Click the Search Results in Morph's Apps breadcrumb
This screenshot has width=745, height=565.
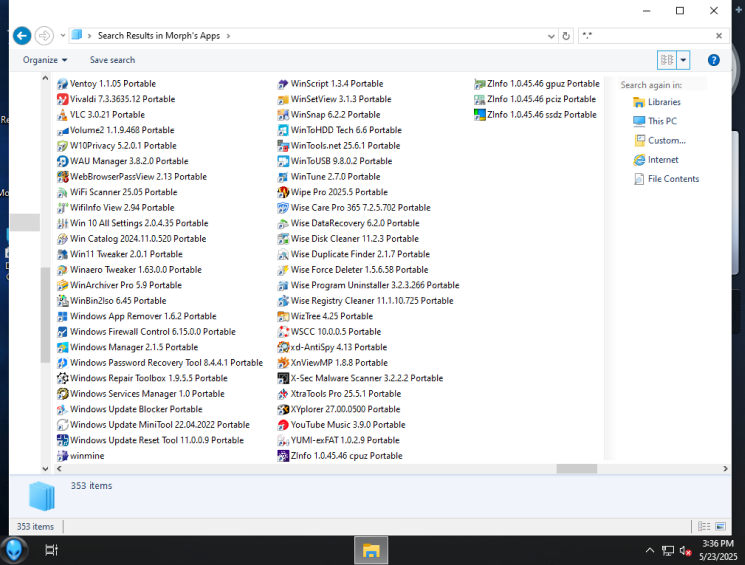click(x=159, y=36)
